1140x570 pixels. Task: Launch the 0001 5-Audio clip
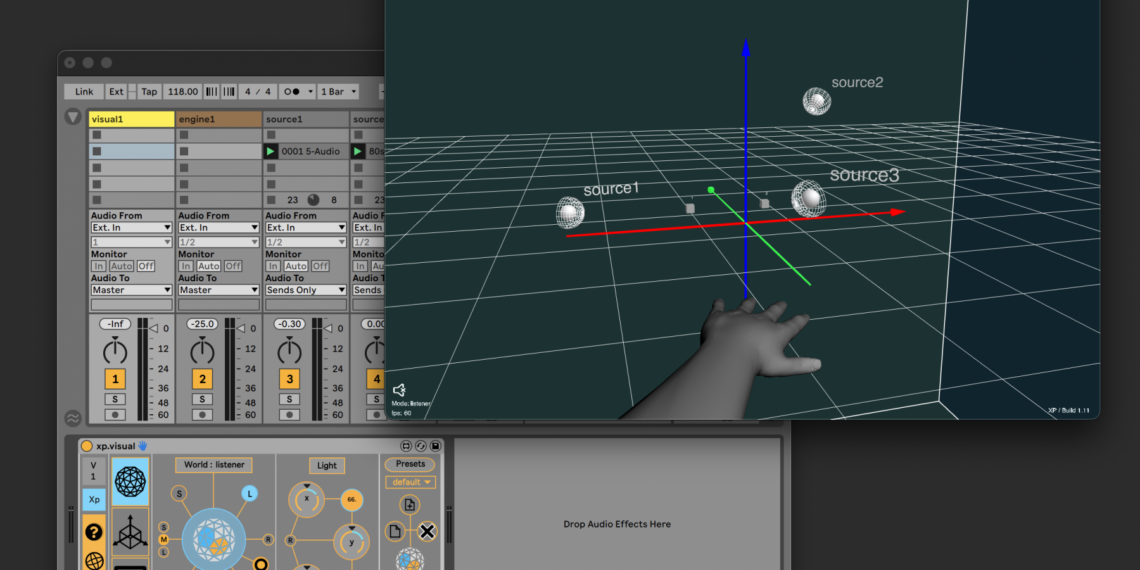[271, 151]
